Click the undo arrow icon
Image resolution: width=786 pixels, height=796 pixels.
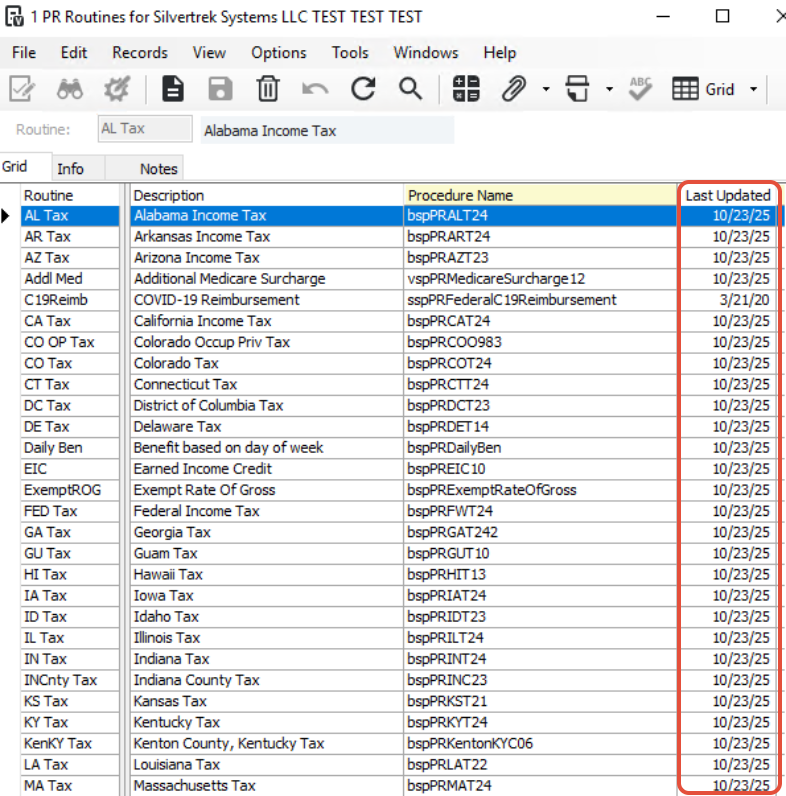coord(315,89)
